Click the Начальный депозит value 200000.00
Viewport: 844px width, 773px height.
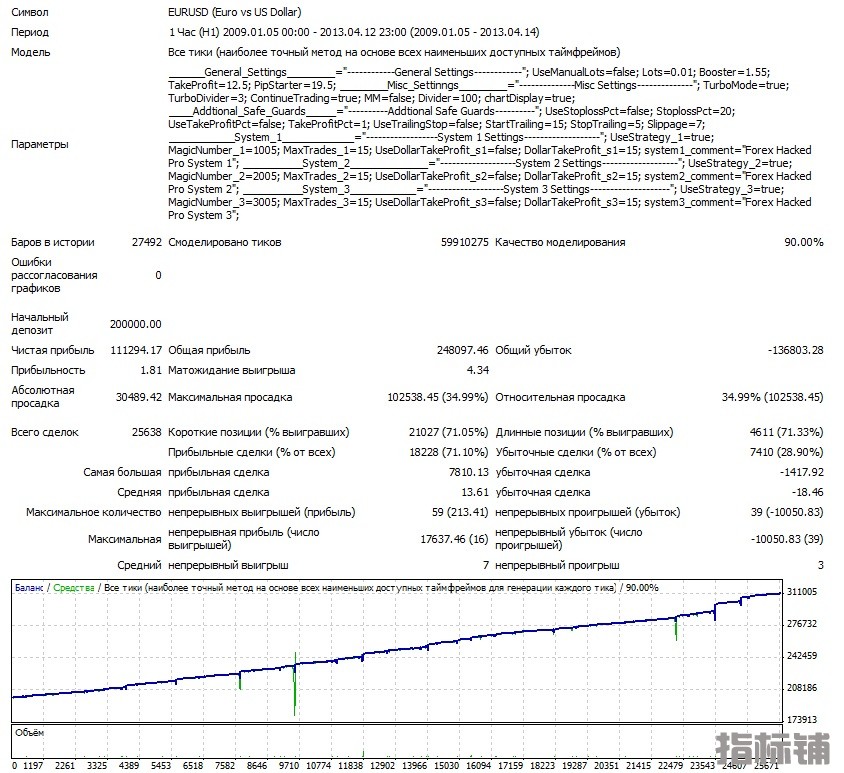click(135, 324)
